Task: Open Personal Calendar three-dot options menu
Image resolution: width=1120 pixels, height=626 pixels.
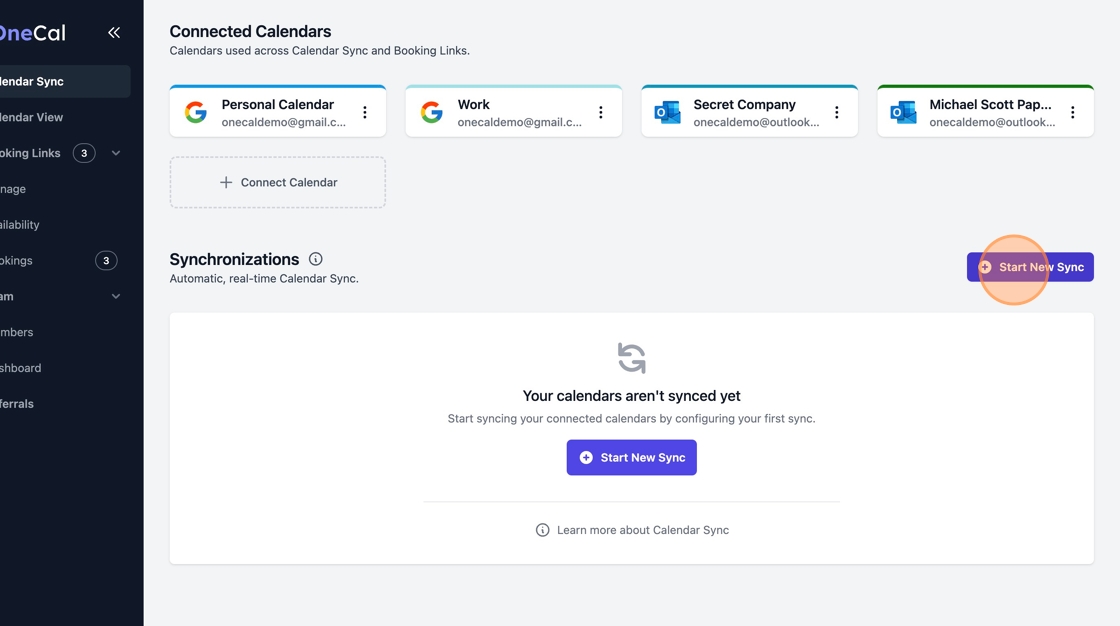Action: tap(365, 113)
